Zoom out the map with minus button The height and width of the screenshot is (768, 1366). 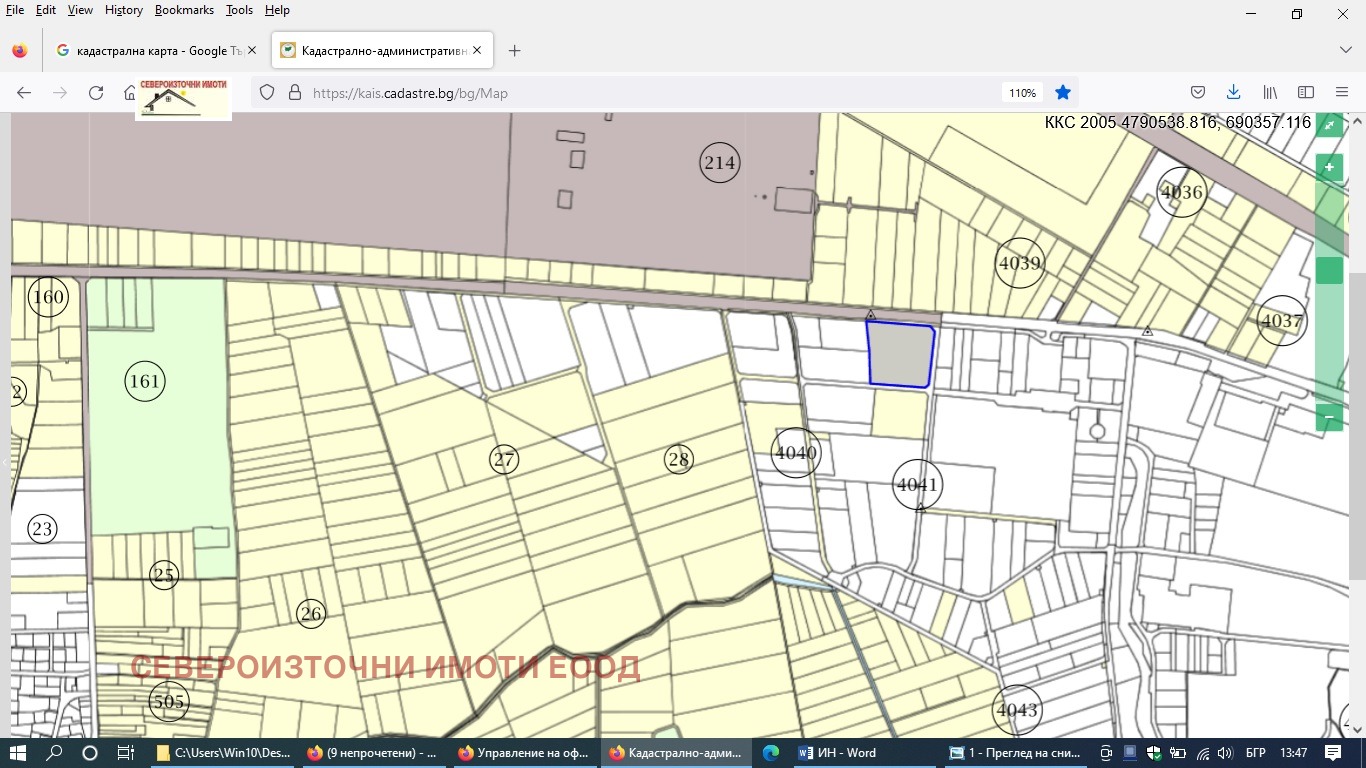1328,417
